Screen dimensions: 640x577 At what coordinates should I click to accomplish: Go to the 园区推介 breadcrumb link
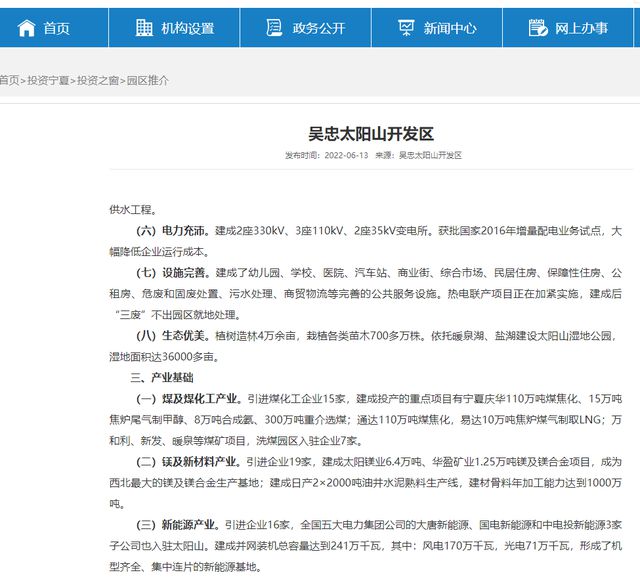coord(147,80)
